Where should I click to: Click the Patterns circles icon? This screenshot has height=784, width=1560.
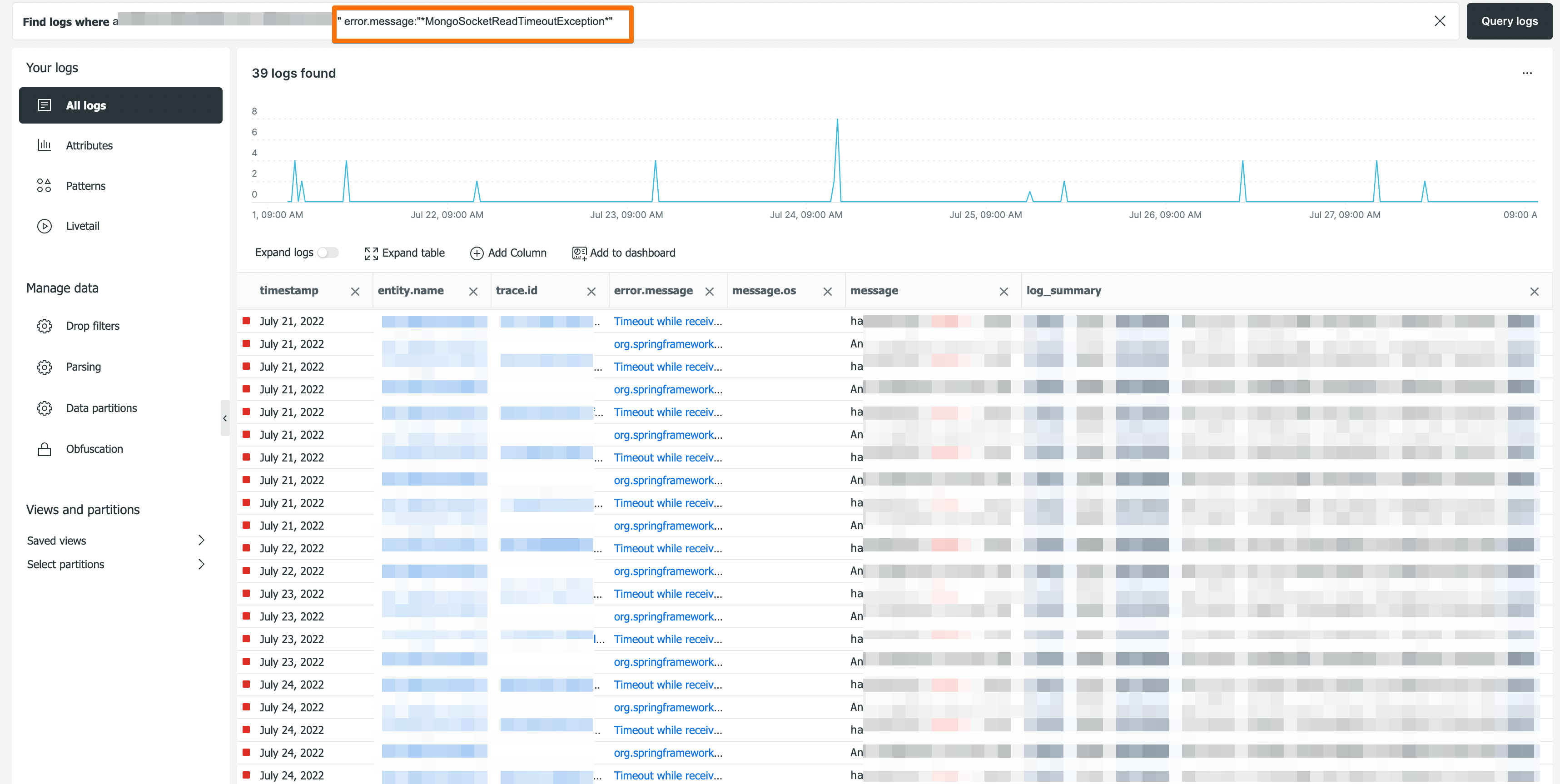click(44, 186)
